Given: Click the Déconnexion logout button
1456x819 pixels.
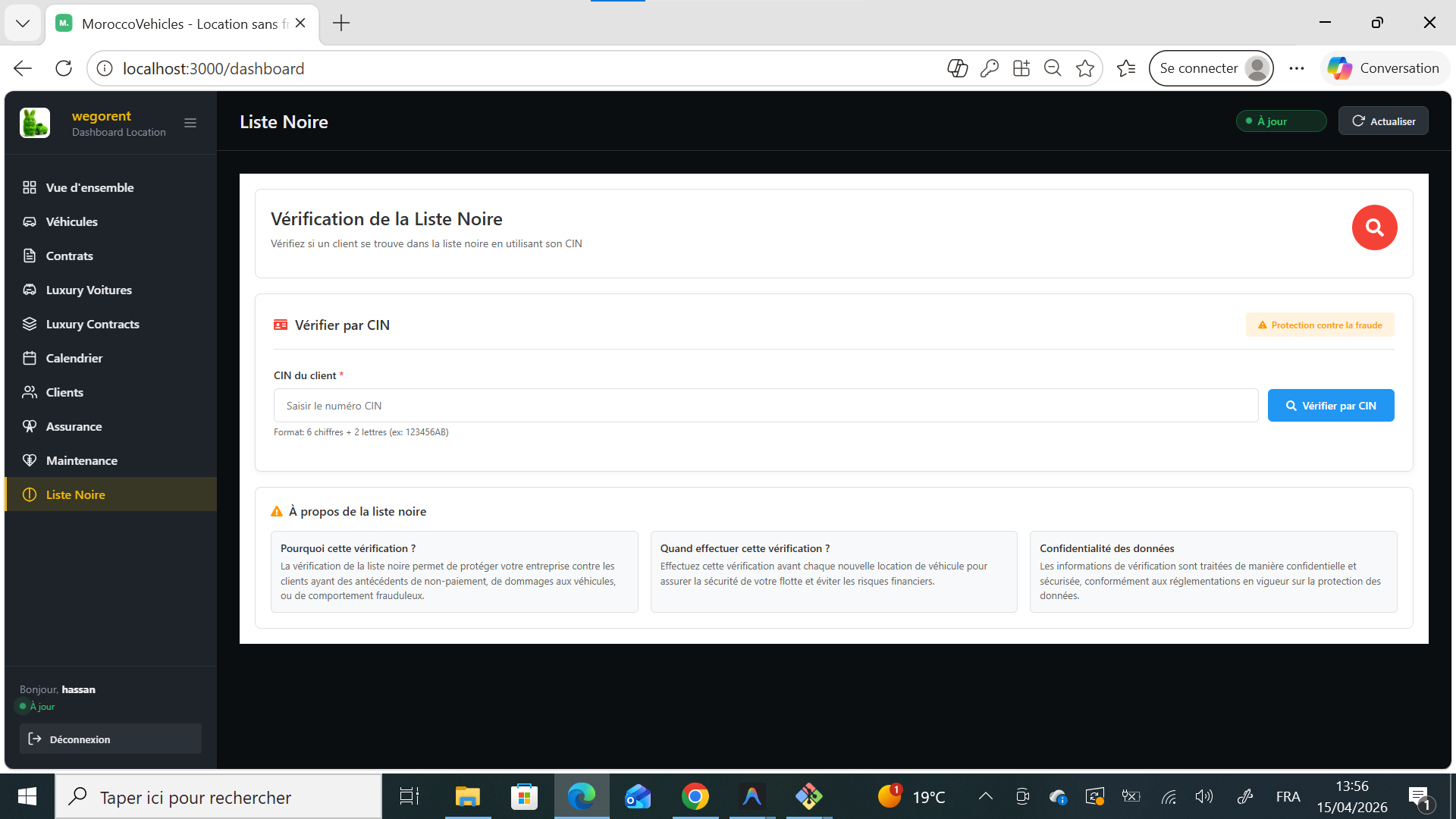Looking at the screenshot, I should pos(110,739).
